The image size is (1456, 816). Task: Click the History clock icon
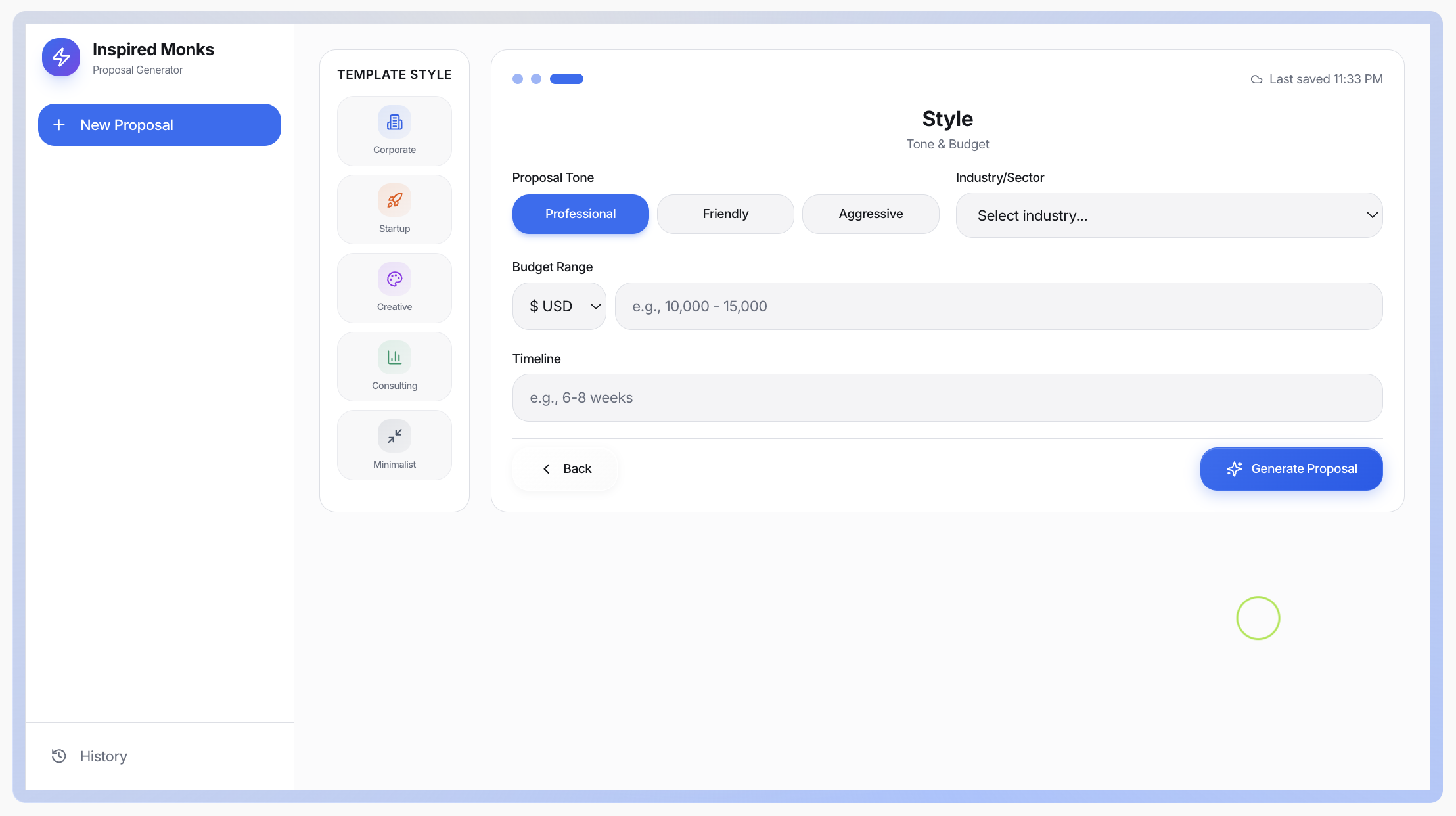point(59,756)
